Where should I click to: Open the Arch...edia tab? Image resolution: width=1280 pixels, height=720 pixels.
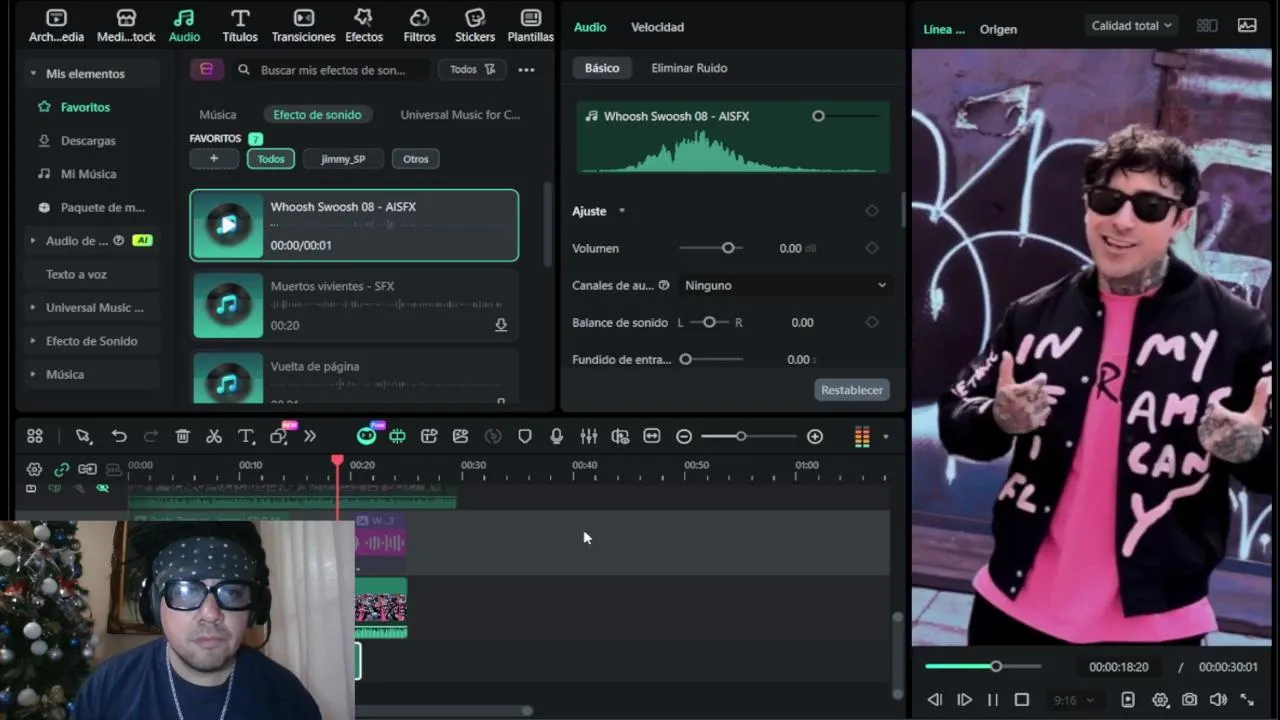(x=57, y=26)
